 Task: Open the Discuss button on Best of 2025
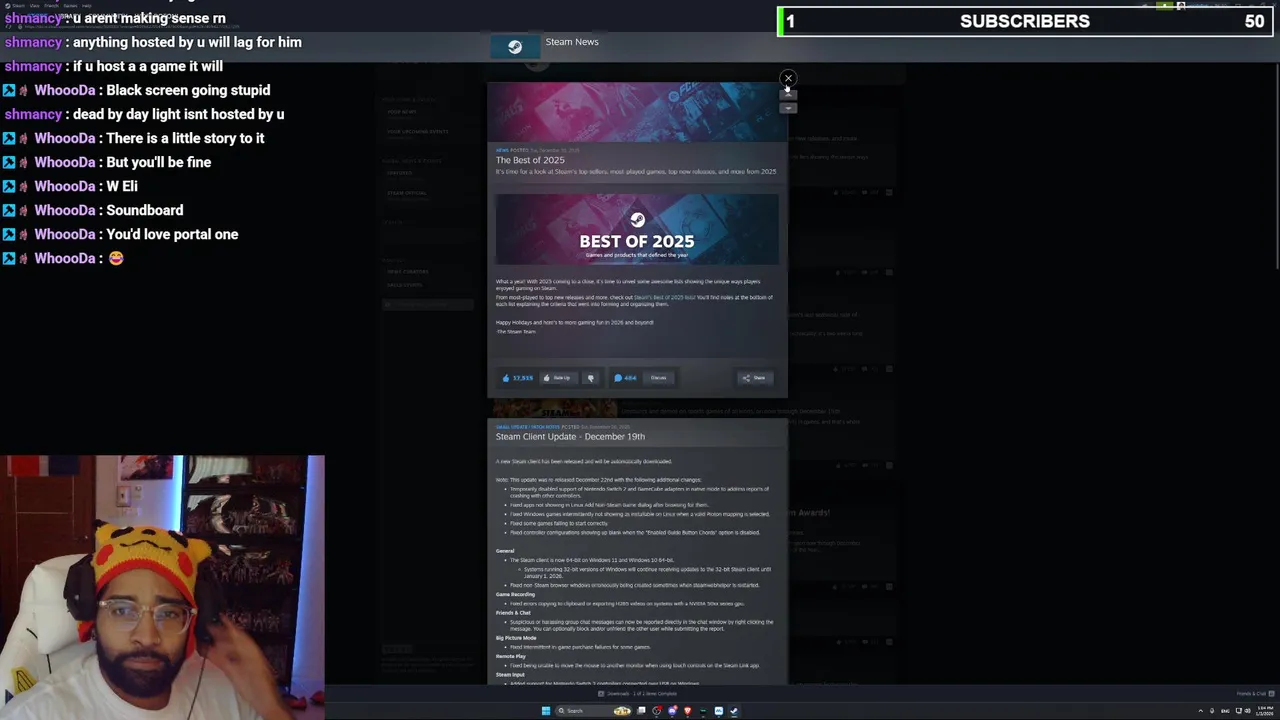pos(658,378)
